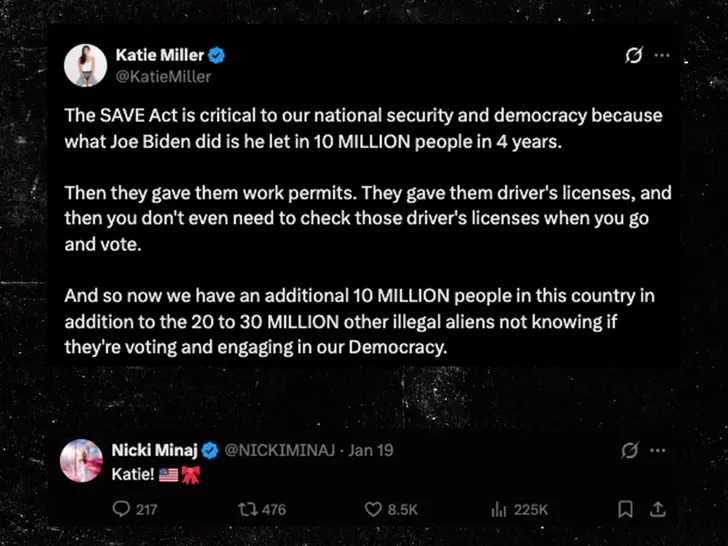
Task: Expand more options on Nicki Minaj's reply
Action: pyautogui.click(x=659, y=450)
